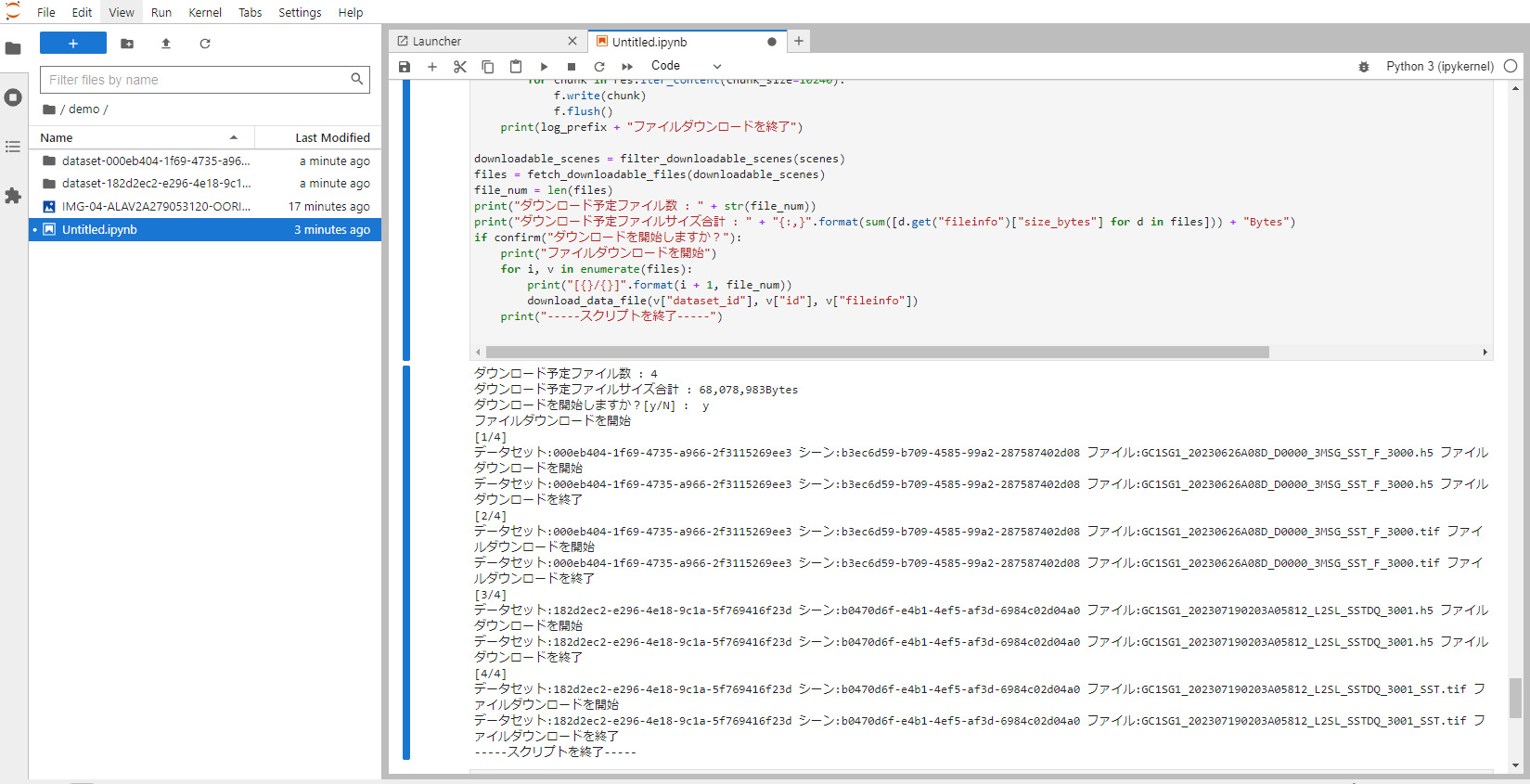Click the code cell horizontal scrollbar
Screen dimensions: 1530x784
(x=877, y=353)
